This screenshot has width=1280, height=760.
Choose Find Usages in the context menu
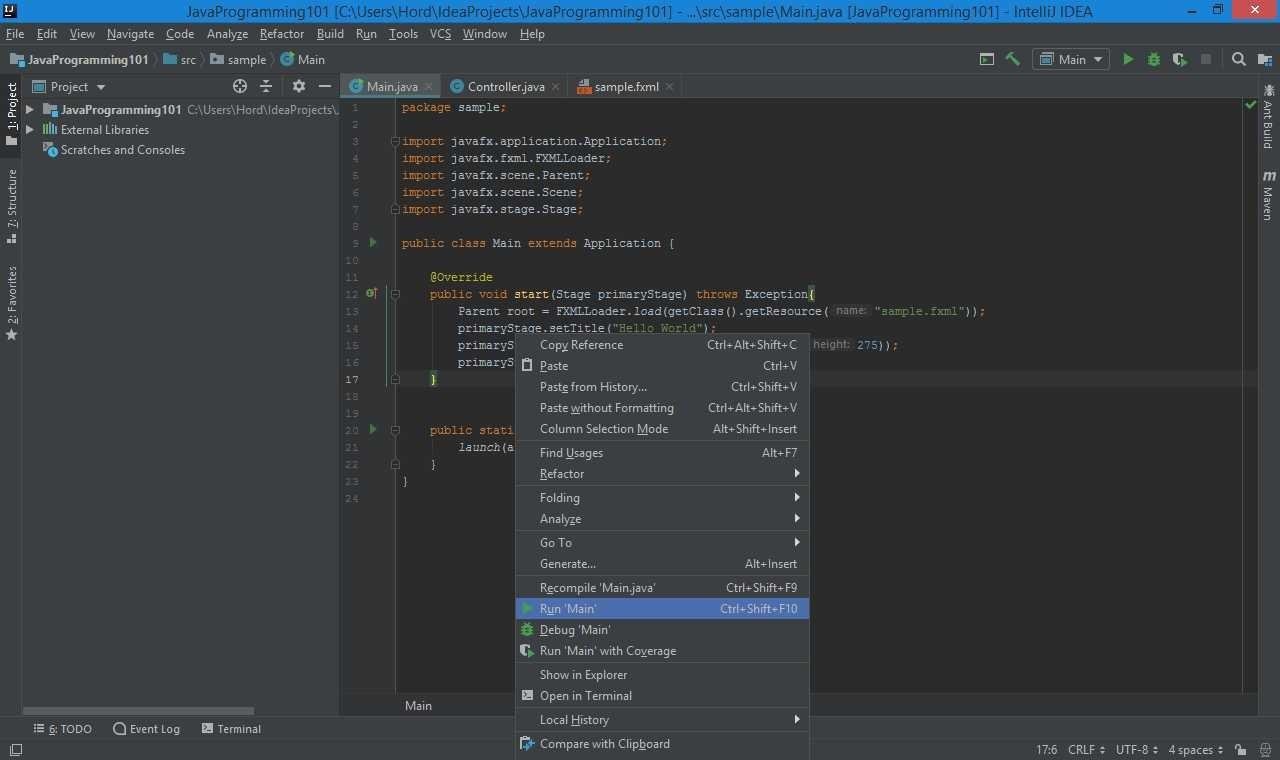(x=662, y=453)
